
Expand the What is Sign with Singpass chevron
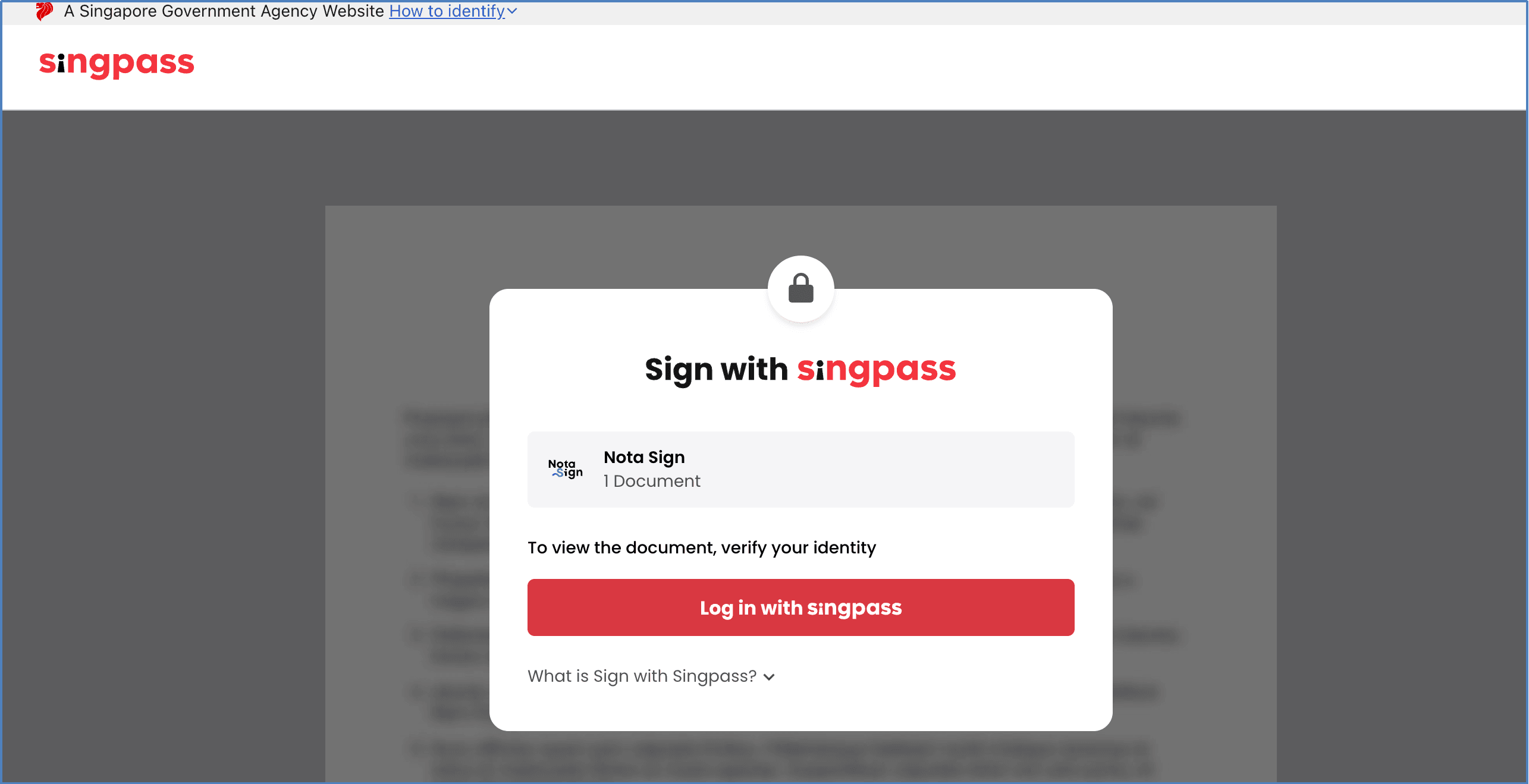(769, 677)
